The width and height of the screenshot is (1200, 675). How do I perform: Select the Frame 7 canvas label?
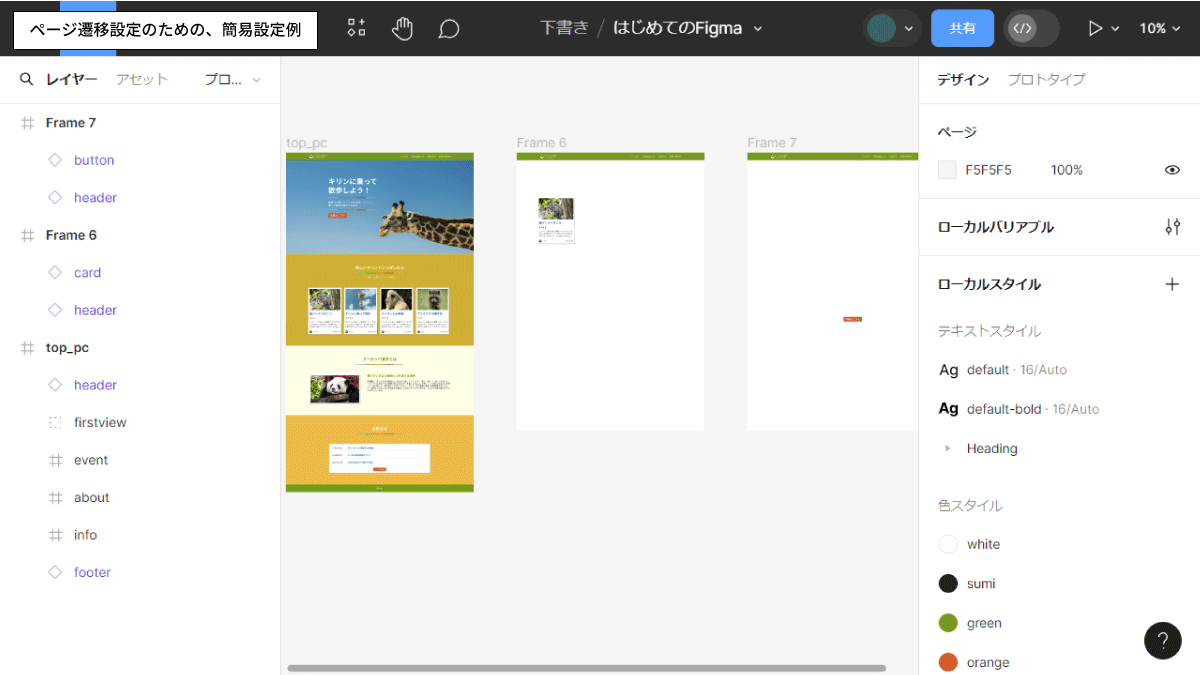coord(772,143)
